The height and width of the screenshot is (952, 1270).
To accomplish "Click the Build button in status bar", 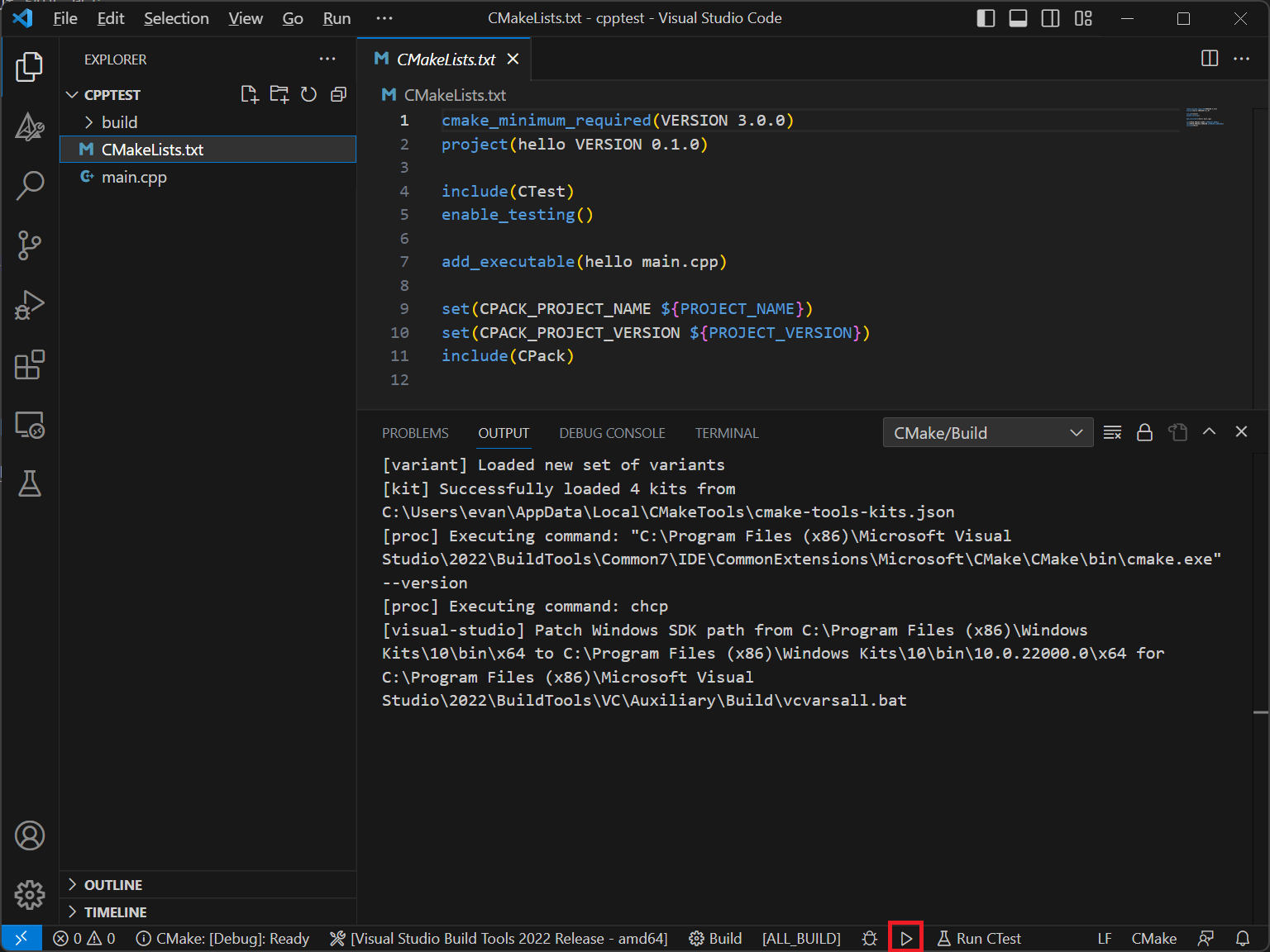I will pyautogui.click(x=715, y=939).
